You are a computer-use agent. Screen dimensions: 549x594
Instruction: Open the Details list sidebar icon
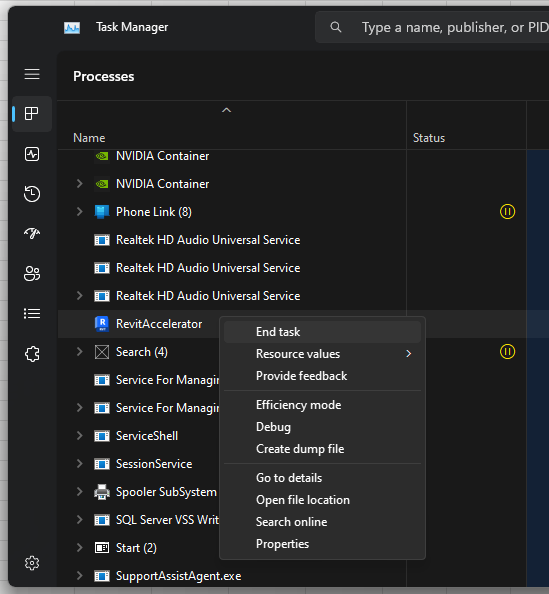coord(32,314)
